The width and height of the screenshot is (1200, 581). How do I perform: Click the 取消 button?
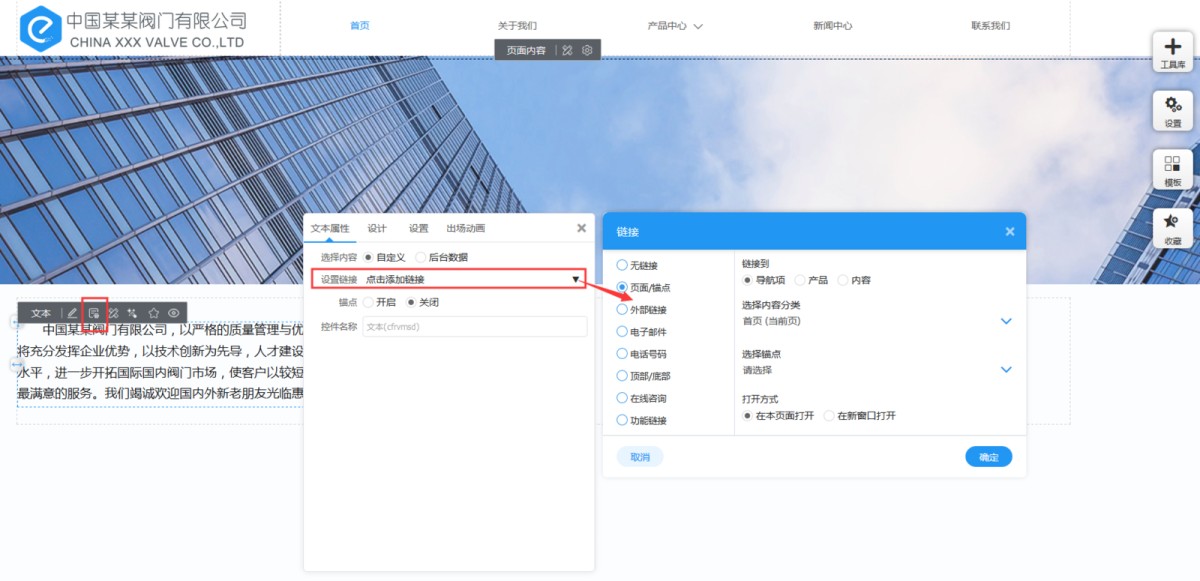coord(640,457)
